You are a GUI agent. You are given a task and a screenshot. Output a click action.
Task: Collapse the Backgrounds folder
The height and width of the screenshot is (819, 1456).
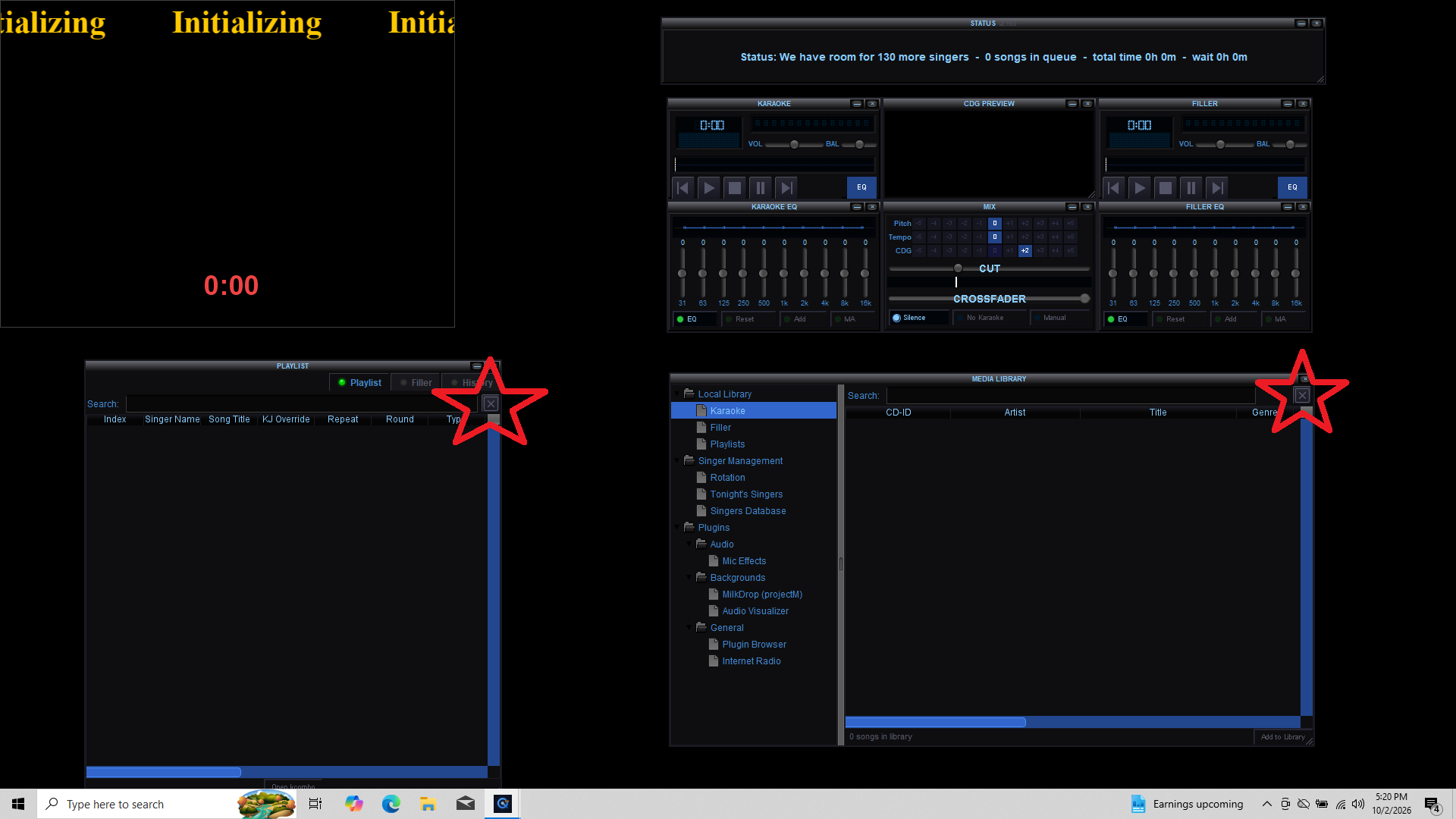pyautogui.click(x=689, y=578)
